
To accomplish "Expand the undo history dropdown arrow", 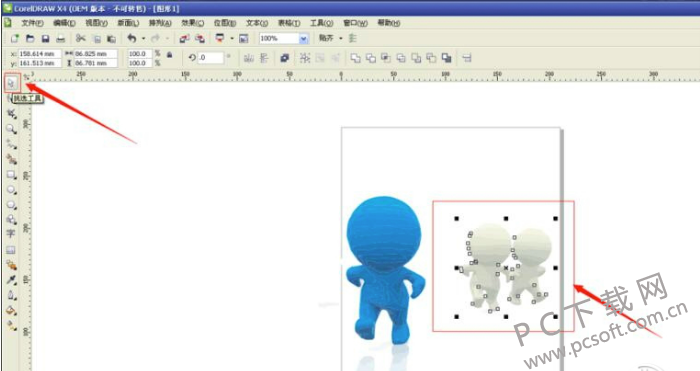I will (x=143, y=39).
